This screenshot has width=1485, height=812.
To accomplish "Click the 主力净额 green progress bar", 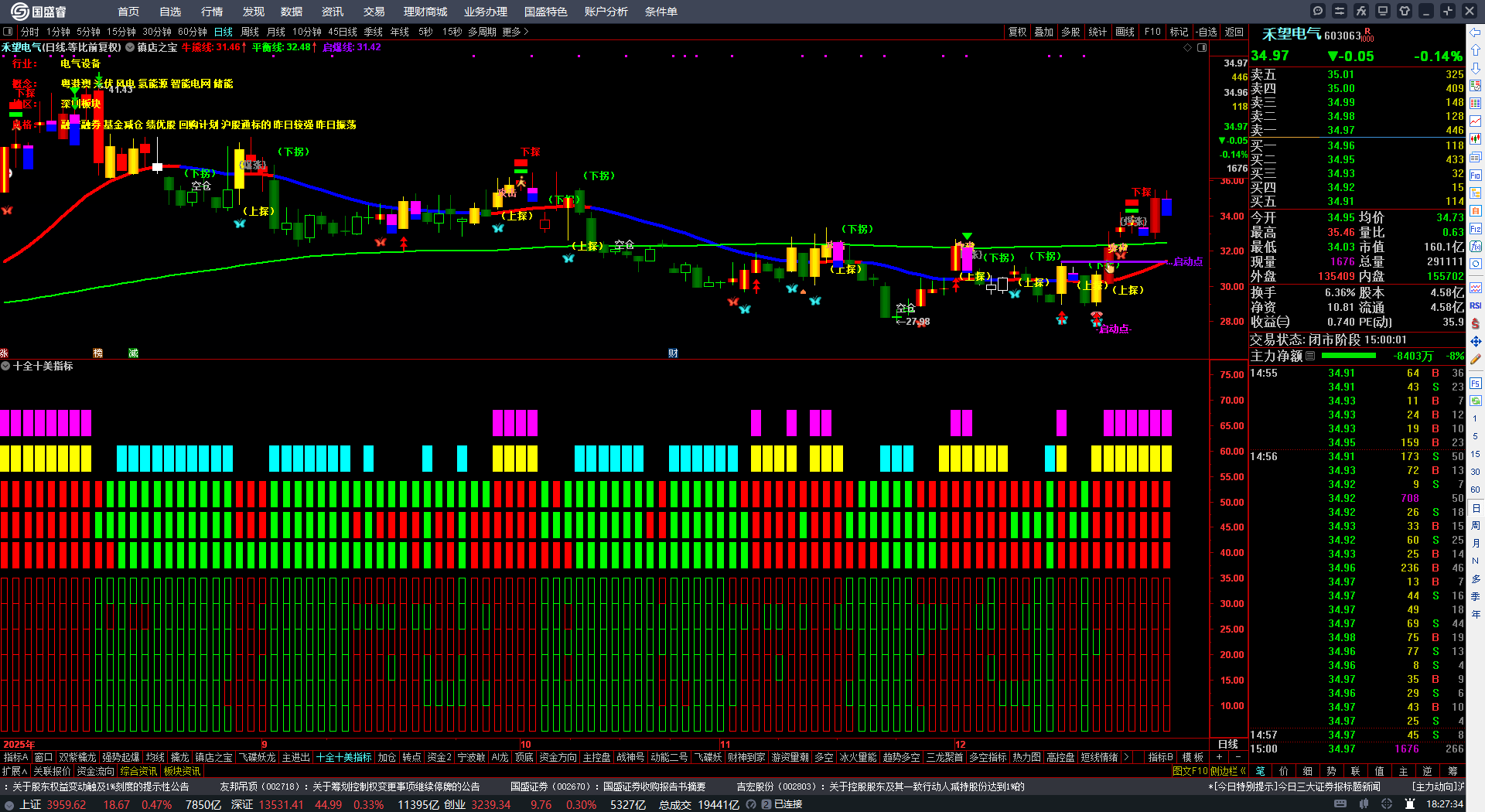I will click(1349, 356).
